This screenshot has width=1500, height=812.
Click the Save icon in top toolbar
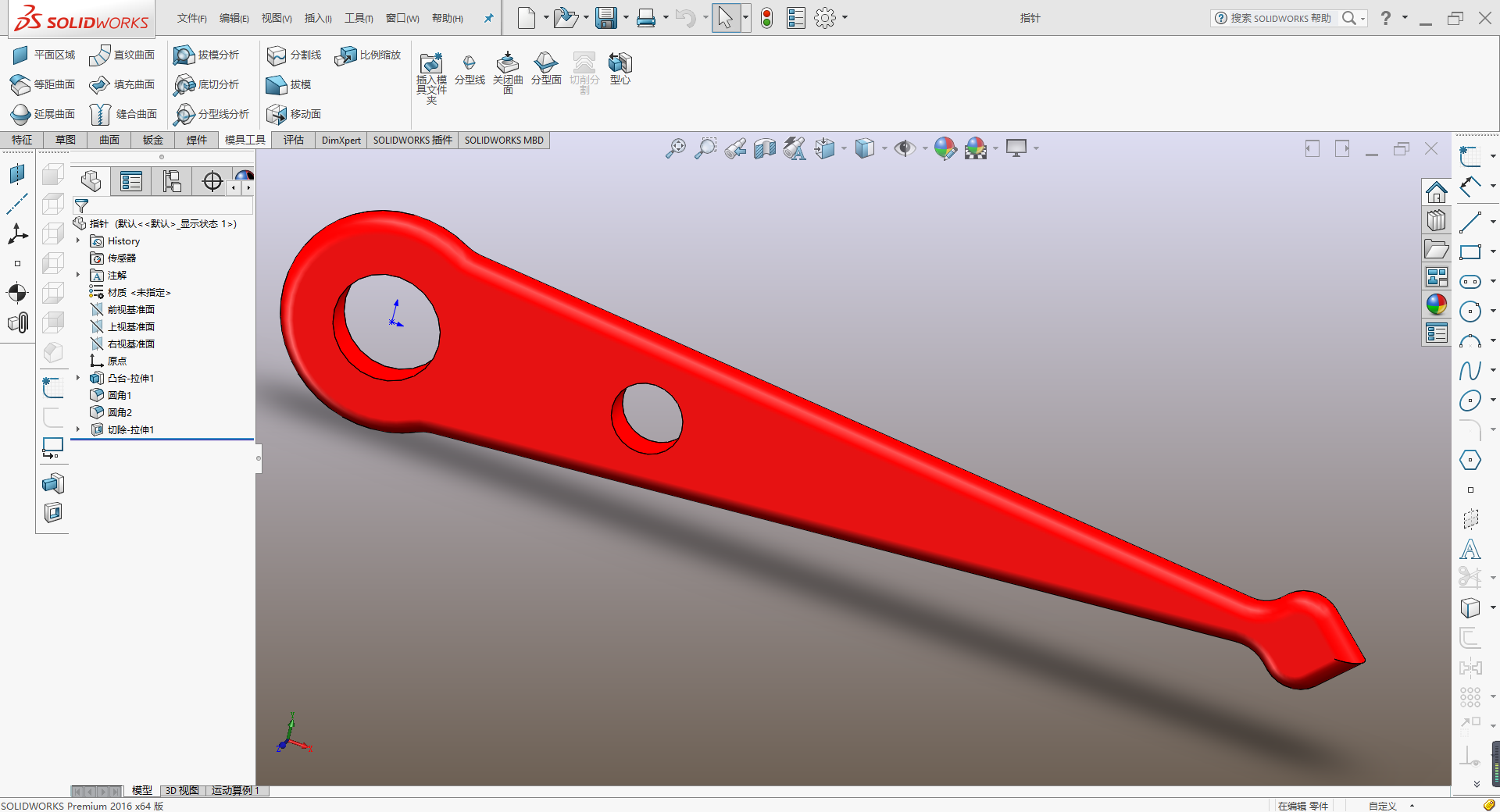[x=606, y=18]
